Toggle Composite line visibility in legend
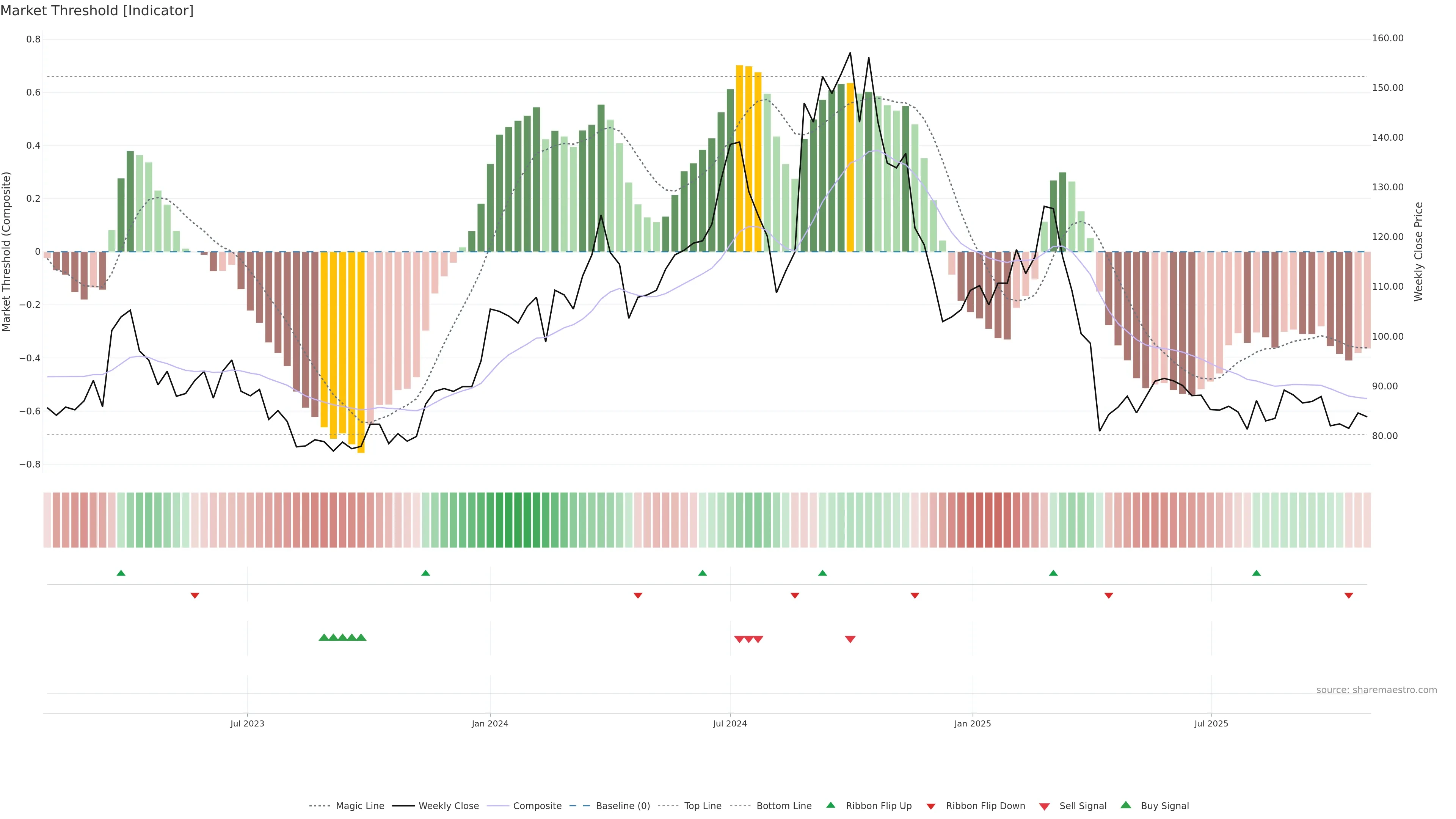Image resolution: width=1456 pixels, height=819 pixels. (537, 806)
